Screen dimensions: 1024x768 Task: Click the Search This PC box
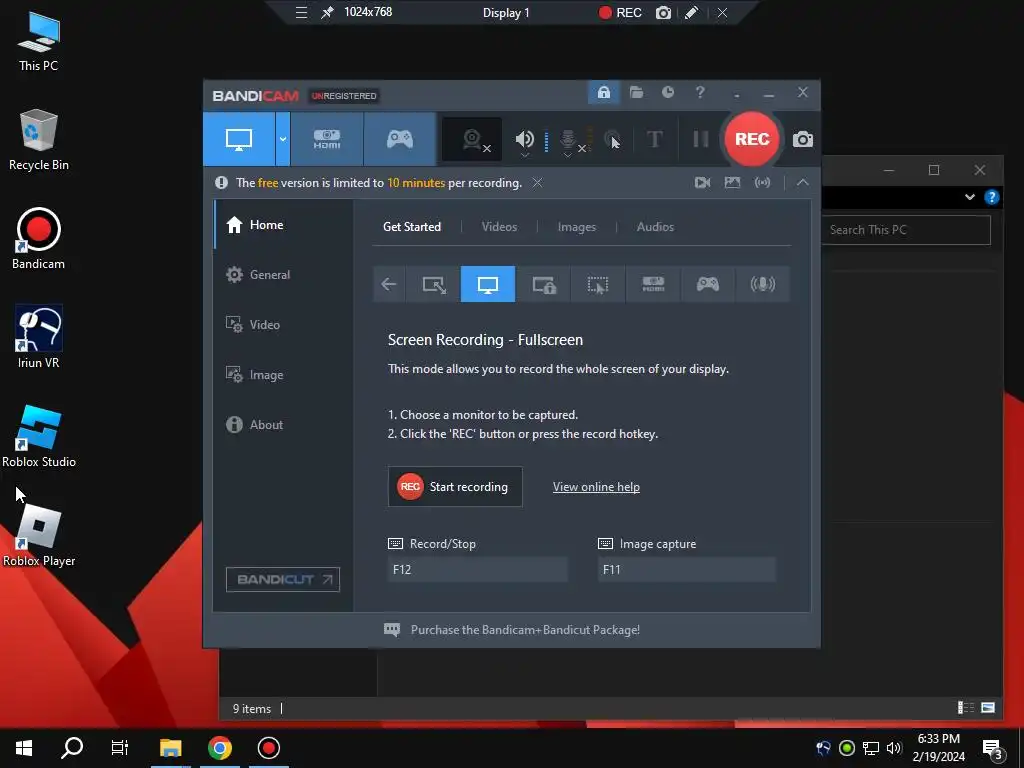coord(906,230)
